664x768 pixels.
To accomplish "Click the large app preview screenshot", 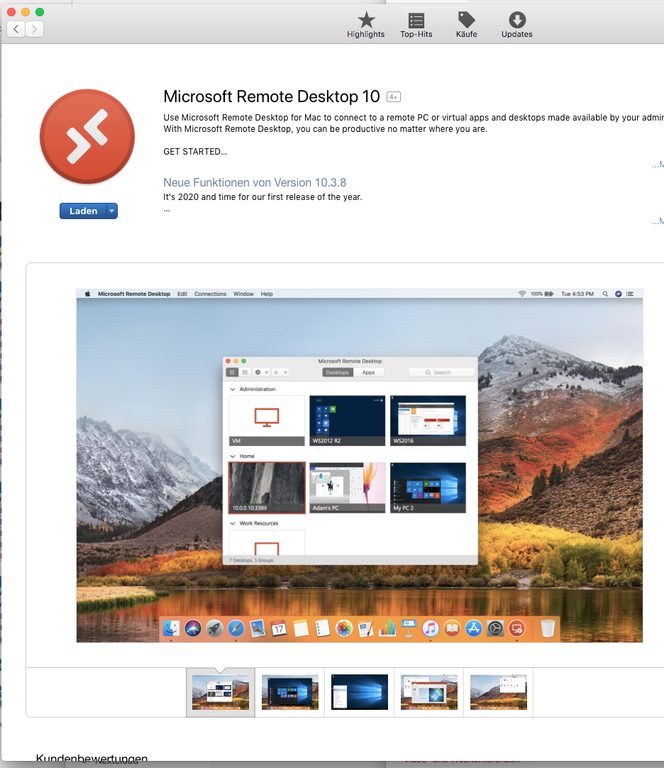I will (359, 466).
